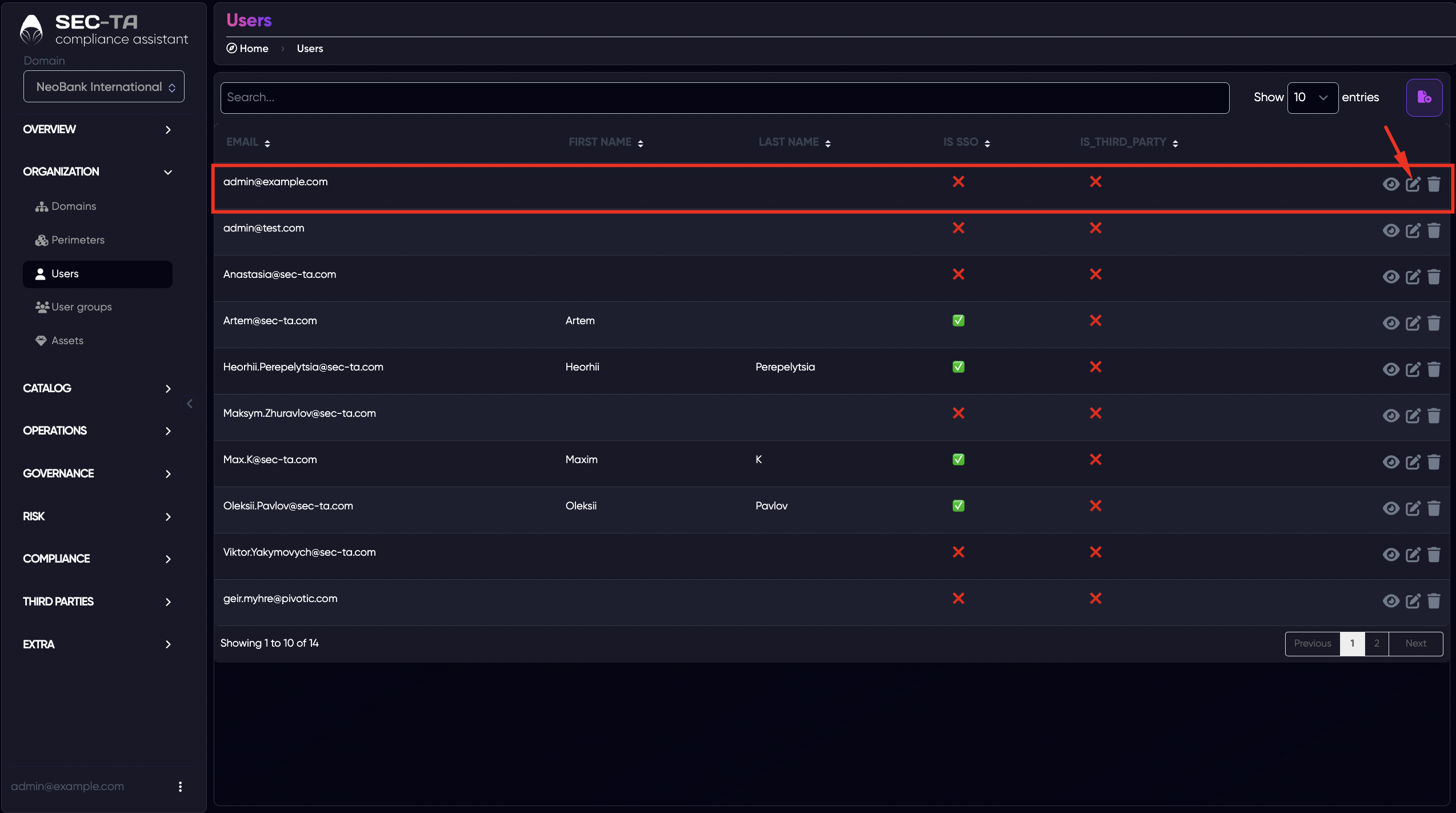The image size is (1456, 813).
Task: View details of Anastasia@sec-ta.com
Action: 1391,277
